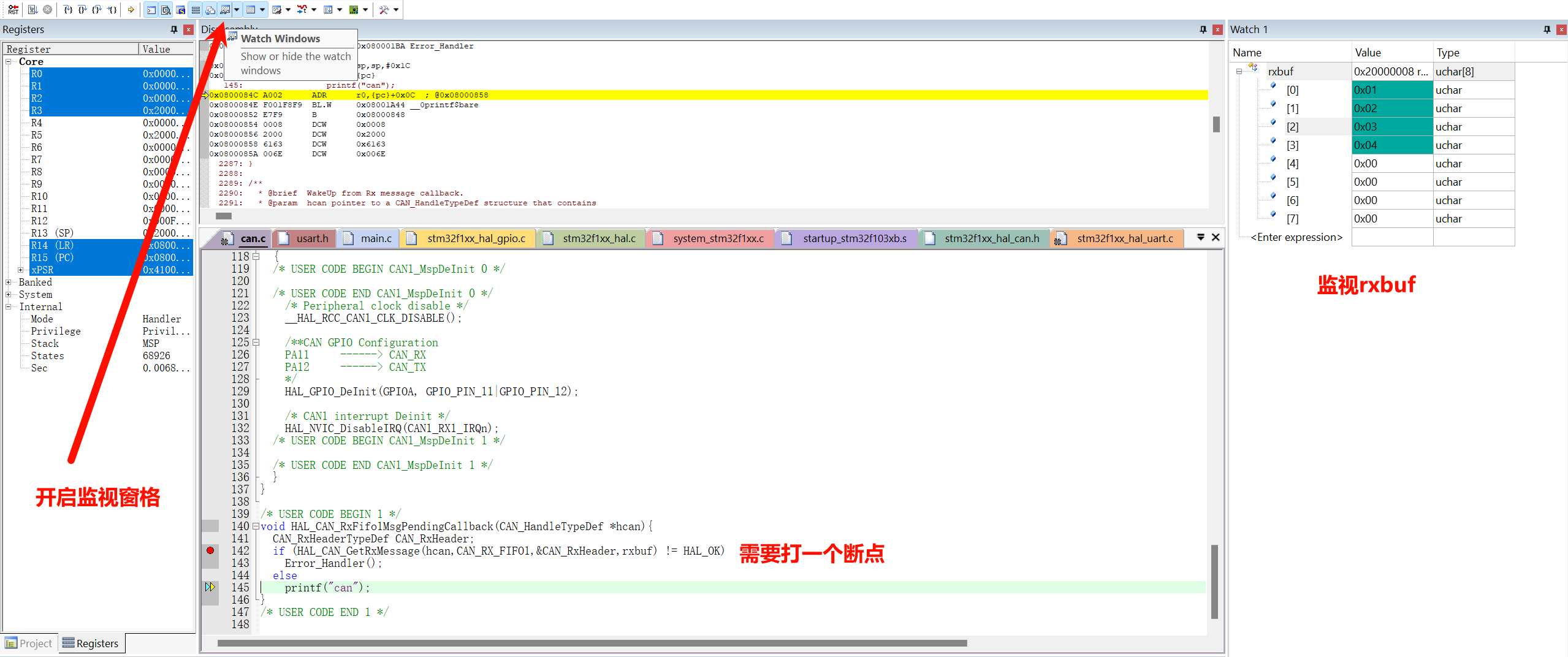Collapse the rxbuf watch entry
1568x657 pixels.
pyautogui.click(x=1239, y=72)
